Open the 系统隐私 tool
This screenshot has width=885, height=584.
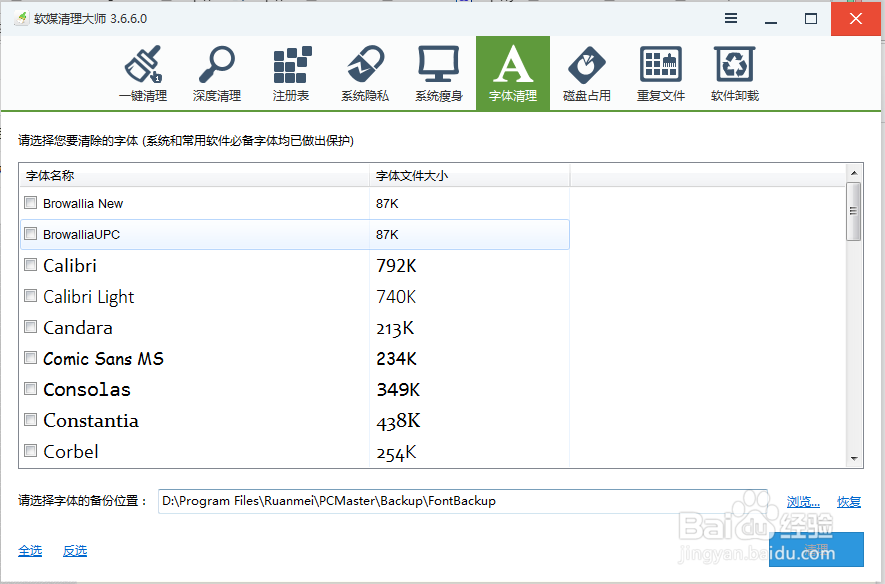[x=365, y=70]
